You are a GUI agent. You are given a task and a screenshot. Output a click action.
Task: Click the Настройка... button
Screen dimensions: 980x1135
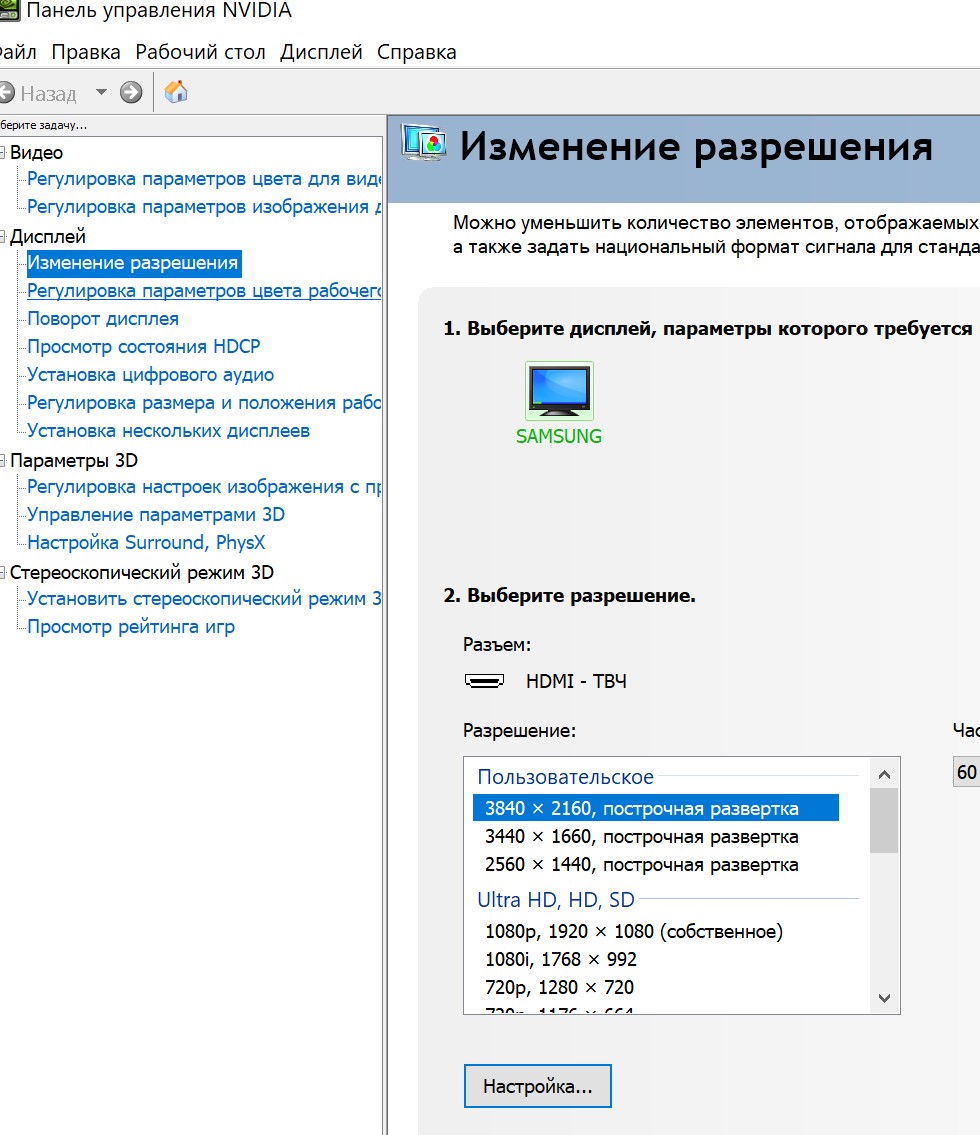coord(537,1086)
